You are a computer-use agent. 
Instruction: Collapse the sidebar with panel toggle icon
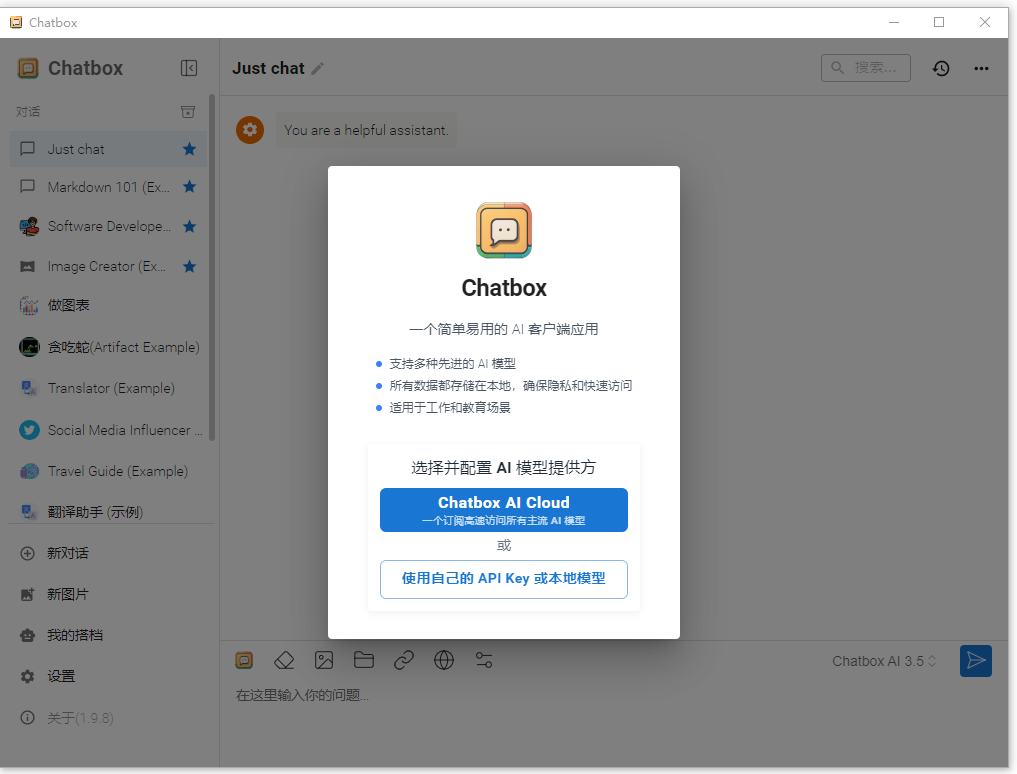[189, 68]
